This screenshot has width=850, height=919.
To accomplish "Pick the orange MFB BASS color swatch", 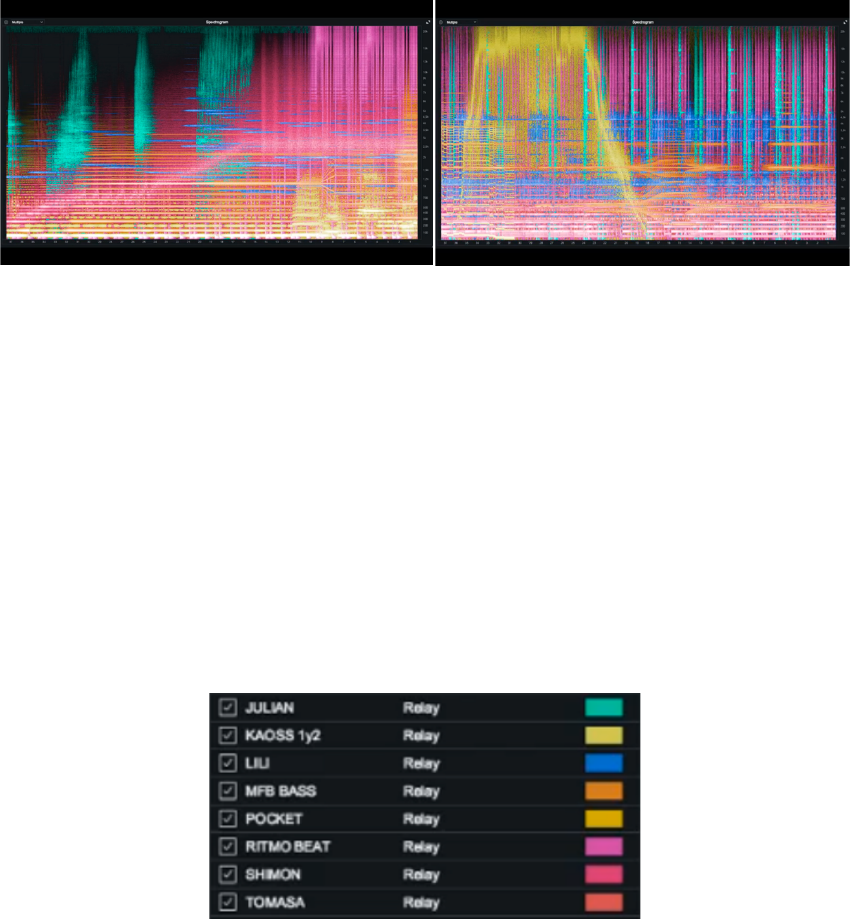I will [x=603, y=792].
